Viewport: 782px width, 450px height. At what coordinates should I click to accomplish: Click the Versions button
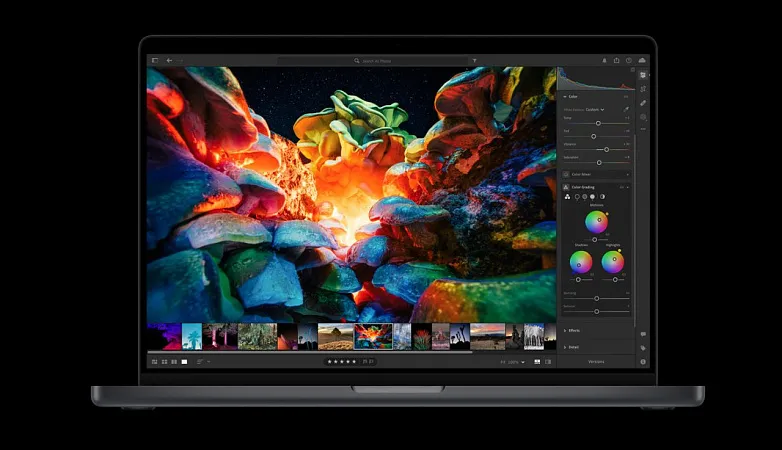(596, 361)
